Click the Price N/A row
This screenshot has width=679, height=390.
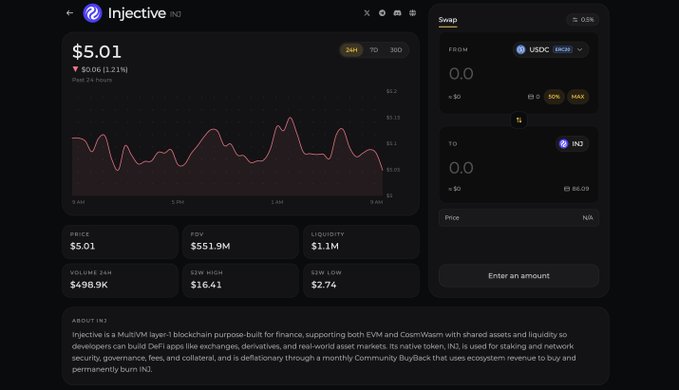[x=519, y=218]
